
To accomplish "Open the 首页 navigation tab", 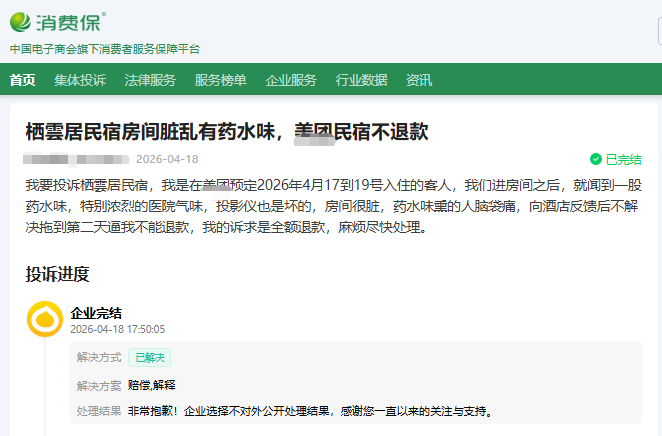I will coord(22,80).
